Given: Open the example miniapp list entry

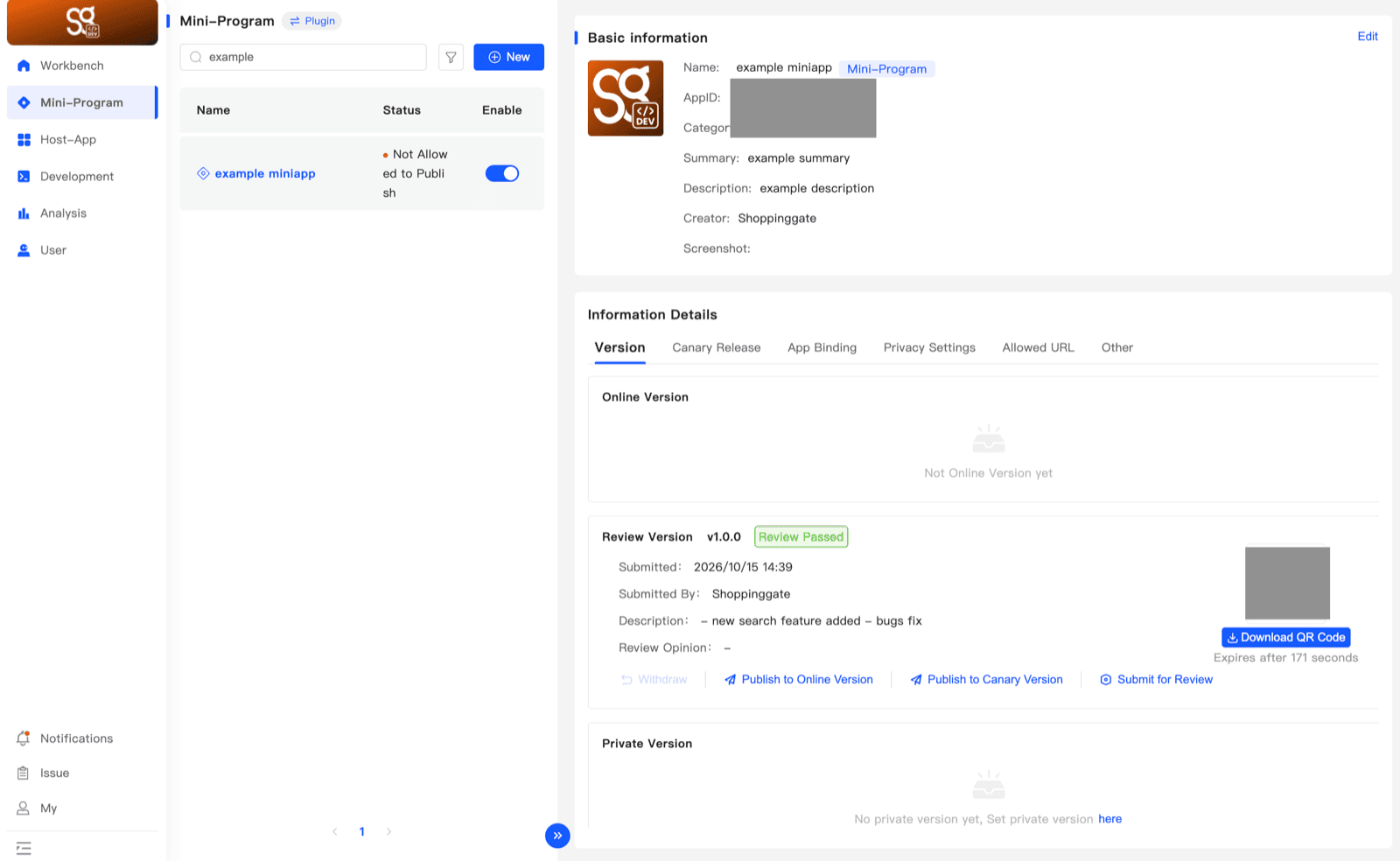Looking at the screenshot, I should tap(265, 173).
